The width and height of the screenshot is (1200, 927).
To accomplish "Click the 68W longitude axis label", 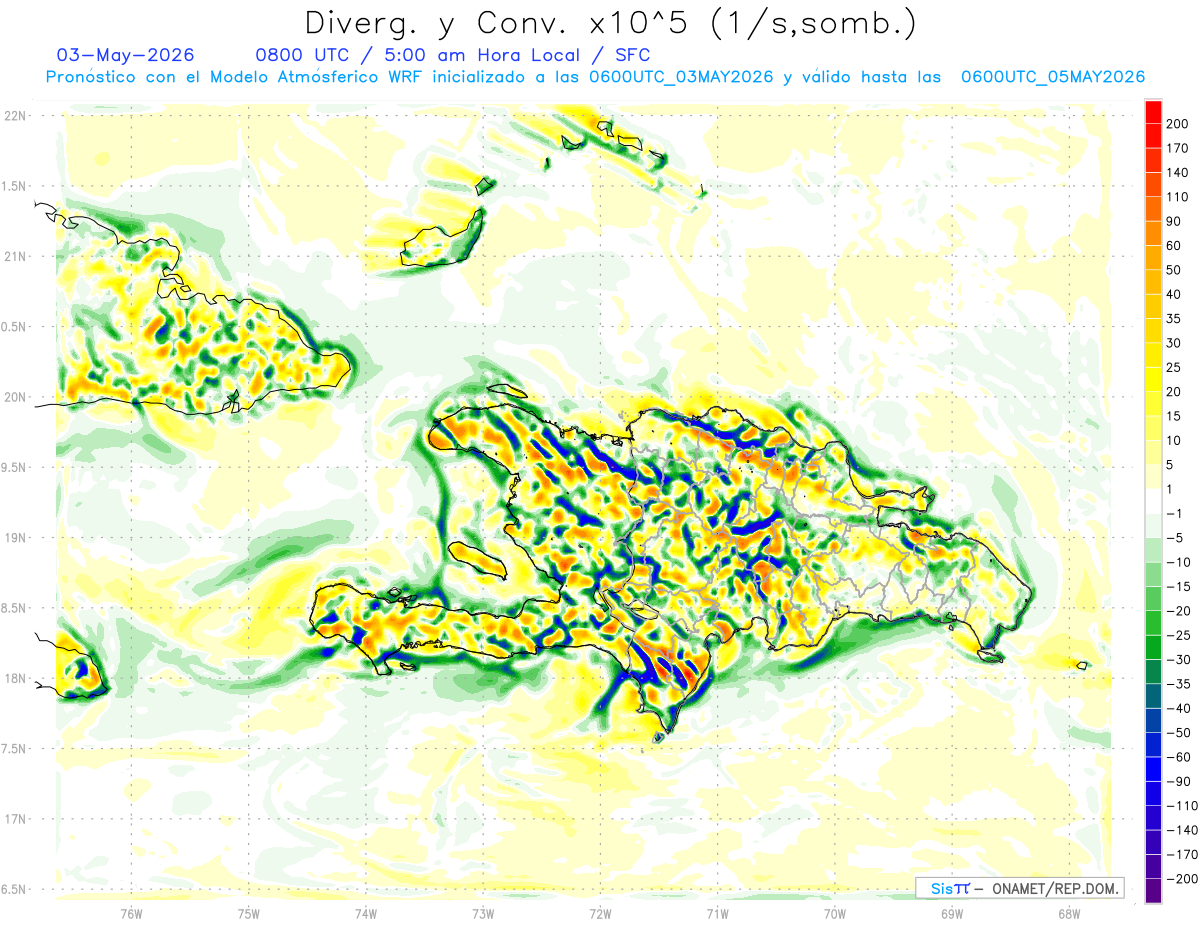I will [1068, 913].
